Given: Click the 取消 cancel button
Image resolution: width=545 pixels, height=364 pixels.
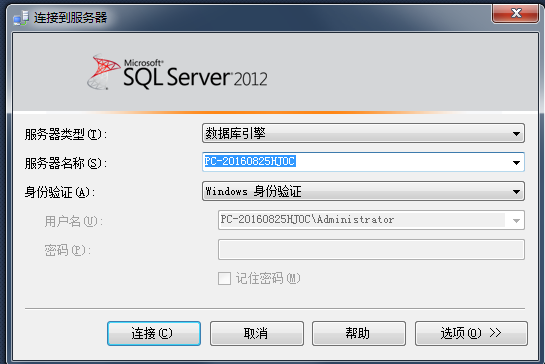Looking at the screenshot, I should (257, 333).
